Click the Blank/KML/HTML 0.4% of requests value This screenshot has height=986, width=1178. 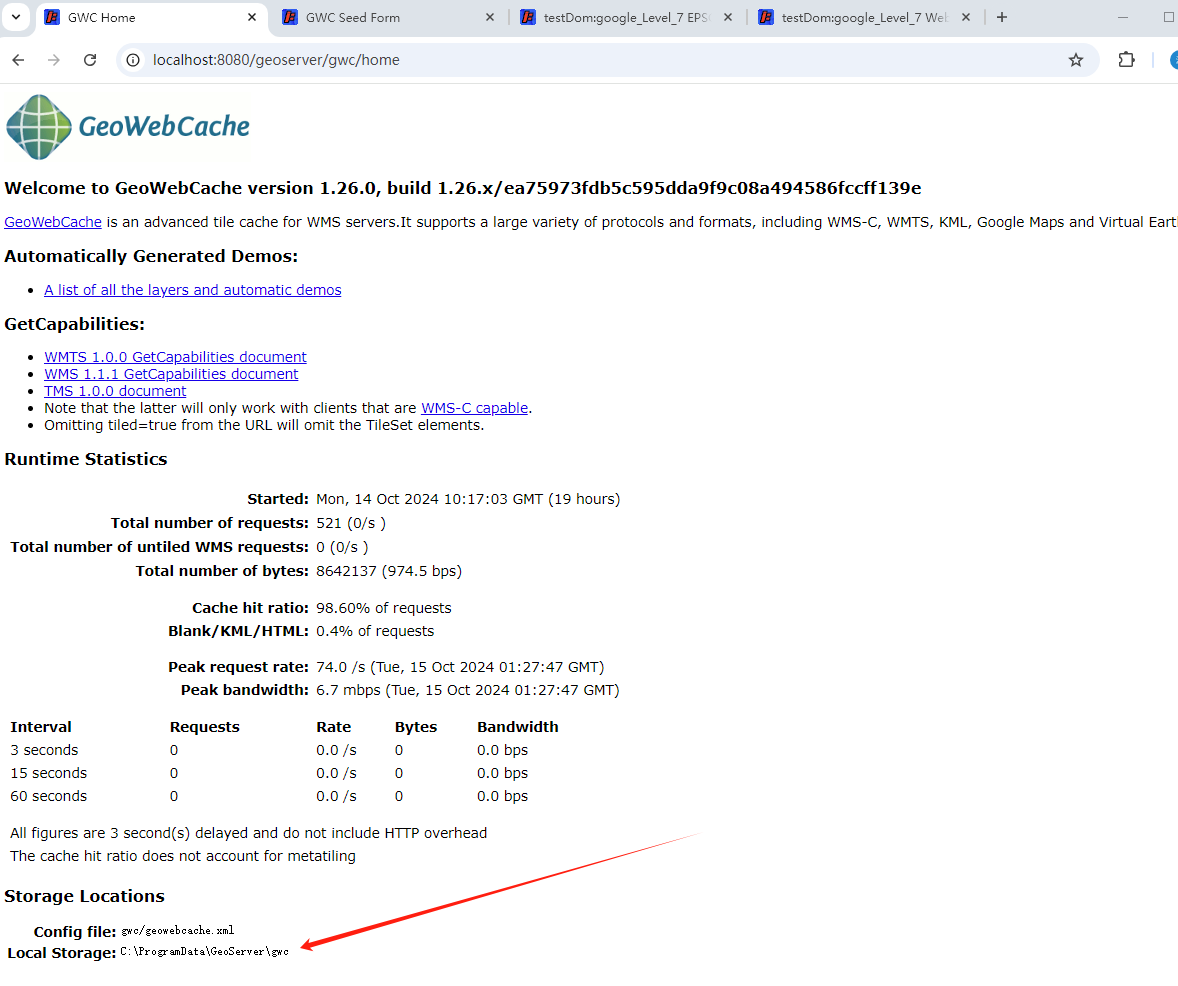tap(375, 631)
